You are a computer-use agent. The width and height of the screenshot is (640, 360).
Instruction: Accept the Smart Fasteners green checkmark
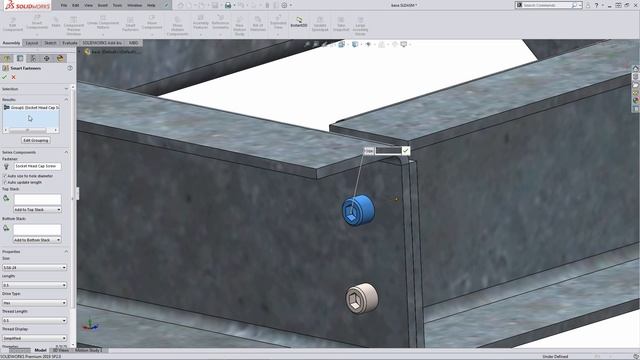coord(4,77)
